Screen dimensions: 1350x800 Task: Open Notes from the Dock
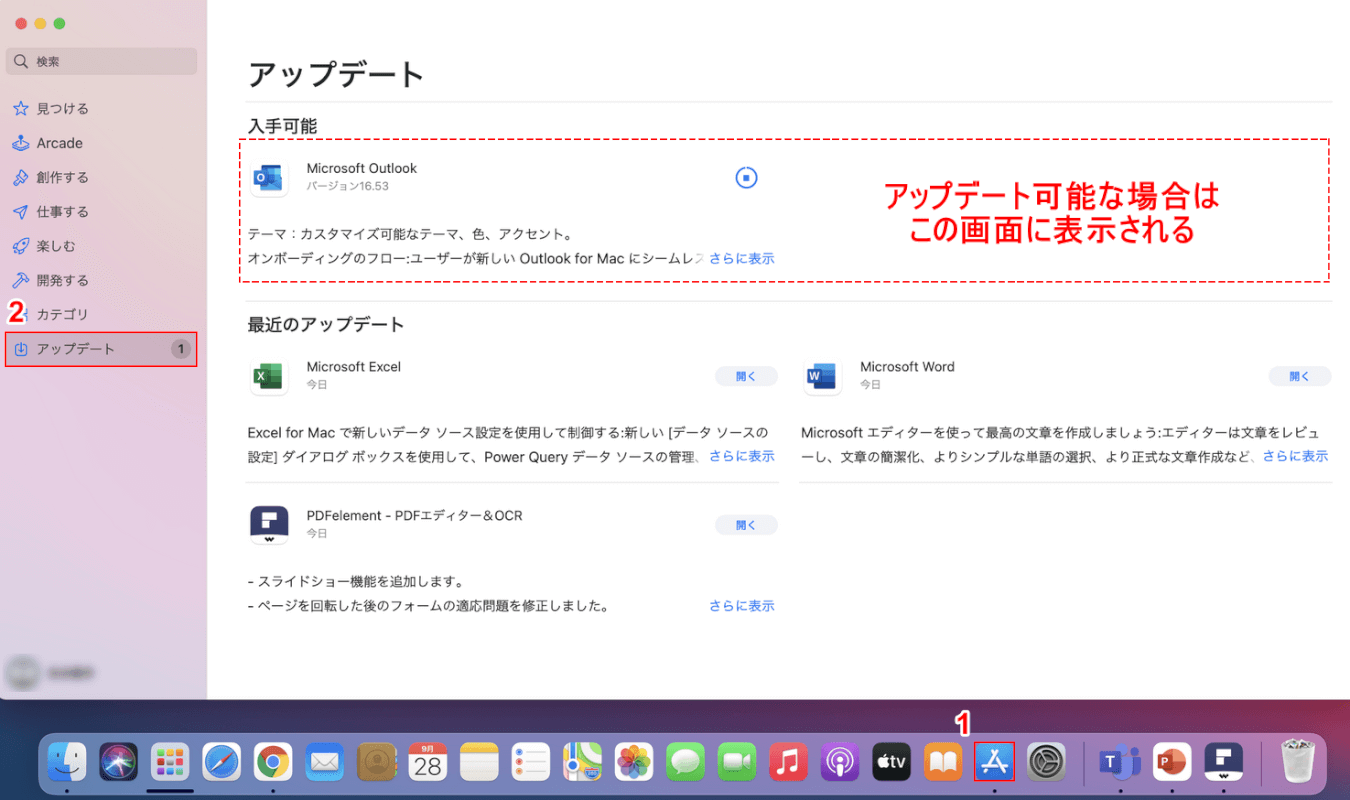(479, 762)
